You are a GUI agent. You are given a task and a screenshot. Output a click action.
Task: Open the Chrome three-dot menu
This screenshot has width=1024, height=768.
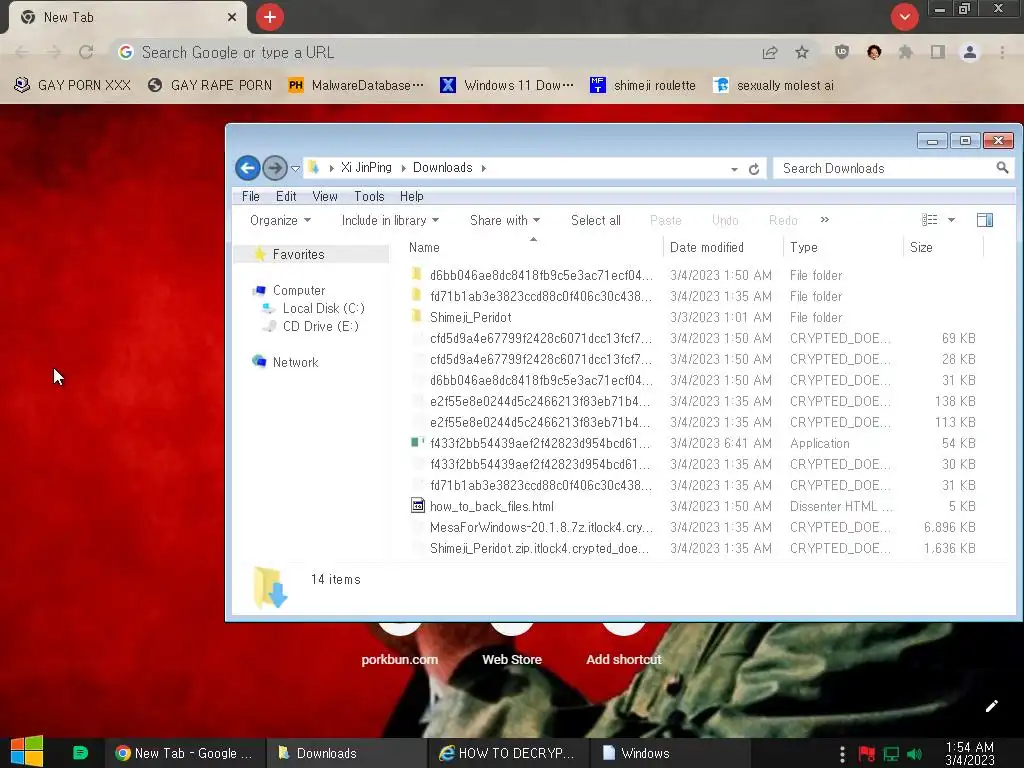click(1002, 52)
